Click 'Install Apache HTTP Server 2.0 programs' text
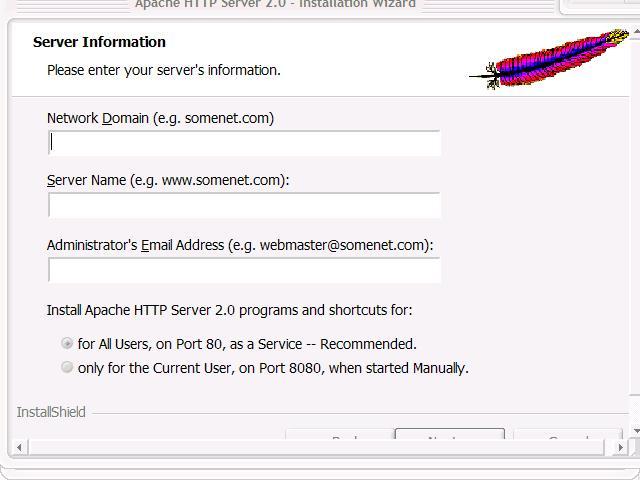The height and width of the screenshot is (480, 640). click(229, 310)
